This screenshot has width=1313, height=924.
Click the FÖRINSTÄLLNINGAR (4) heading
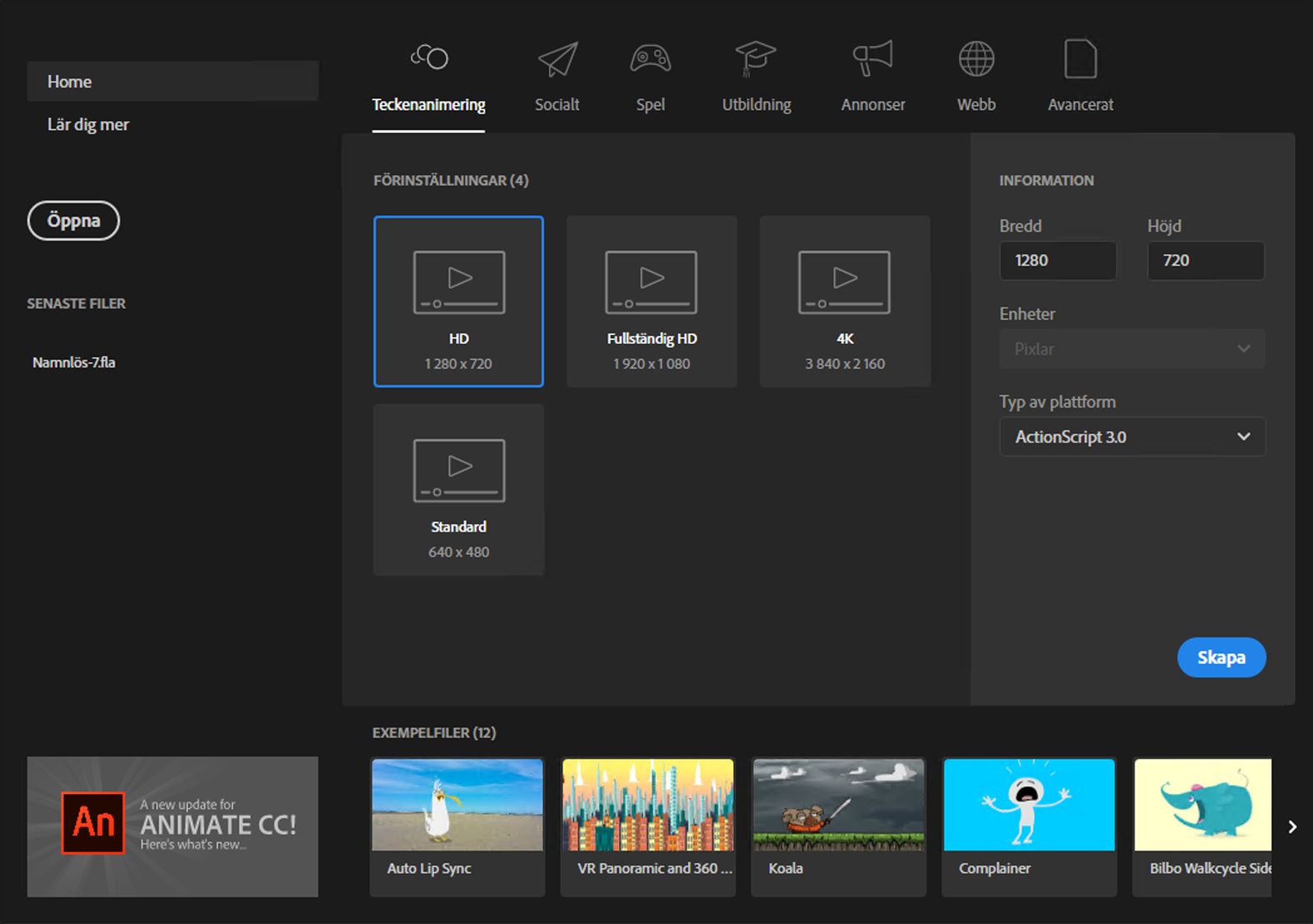click(x=451, y=181)
